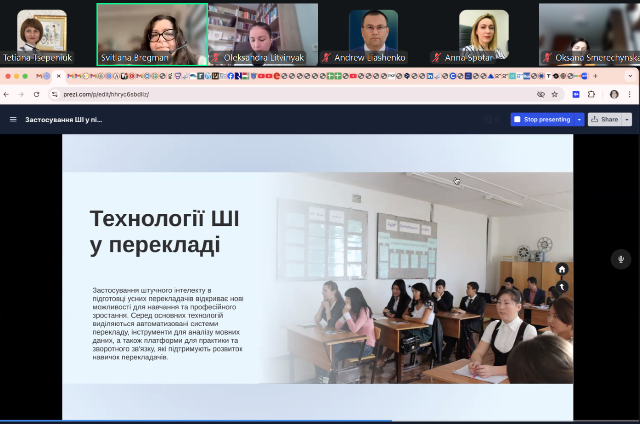Click Andrew Liashenko's muted mic icon
Image resolution: width=640 pixels, height=424 pixels.
coord(326,58)
